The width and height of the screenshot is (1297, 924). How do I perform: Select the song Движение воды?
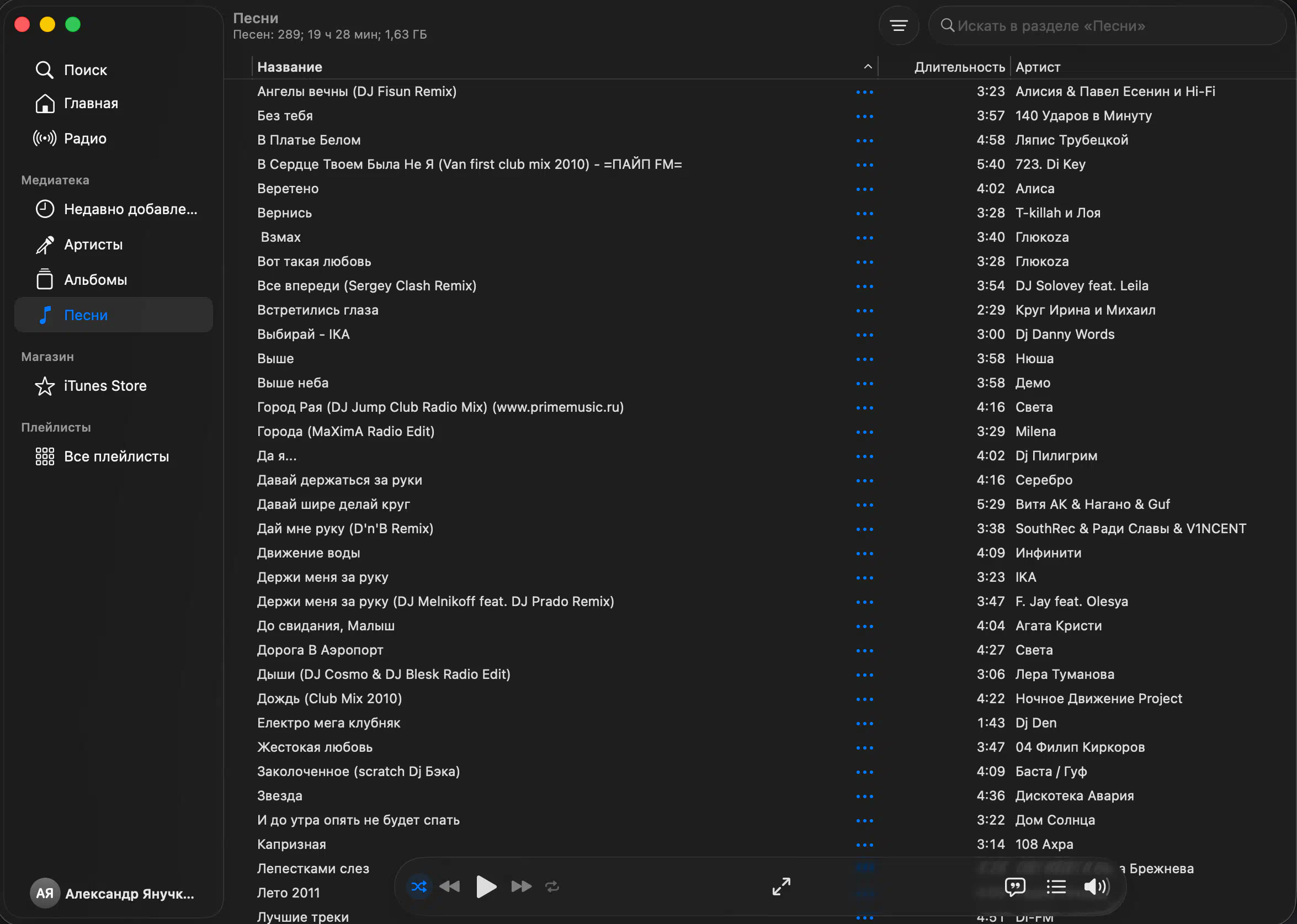click(309, 553)
